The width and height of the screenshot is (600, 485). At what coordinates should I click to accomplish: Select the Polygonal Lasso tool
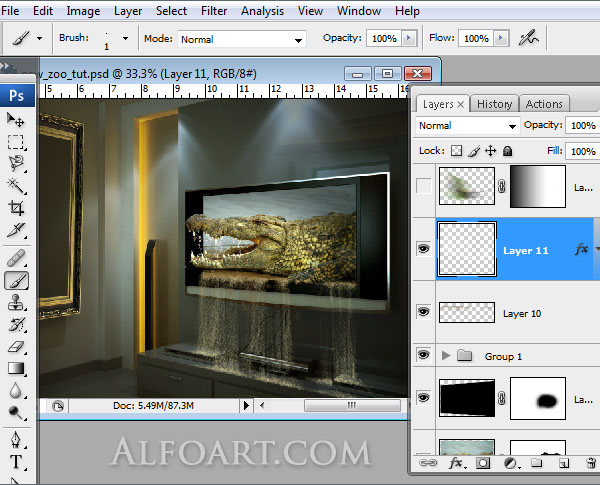[16, 163]
